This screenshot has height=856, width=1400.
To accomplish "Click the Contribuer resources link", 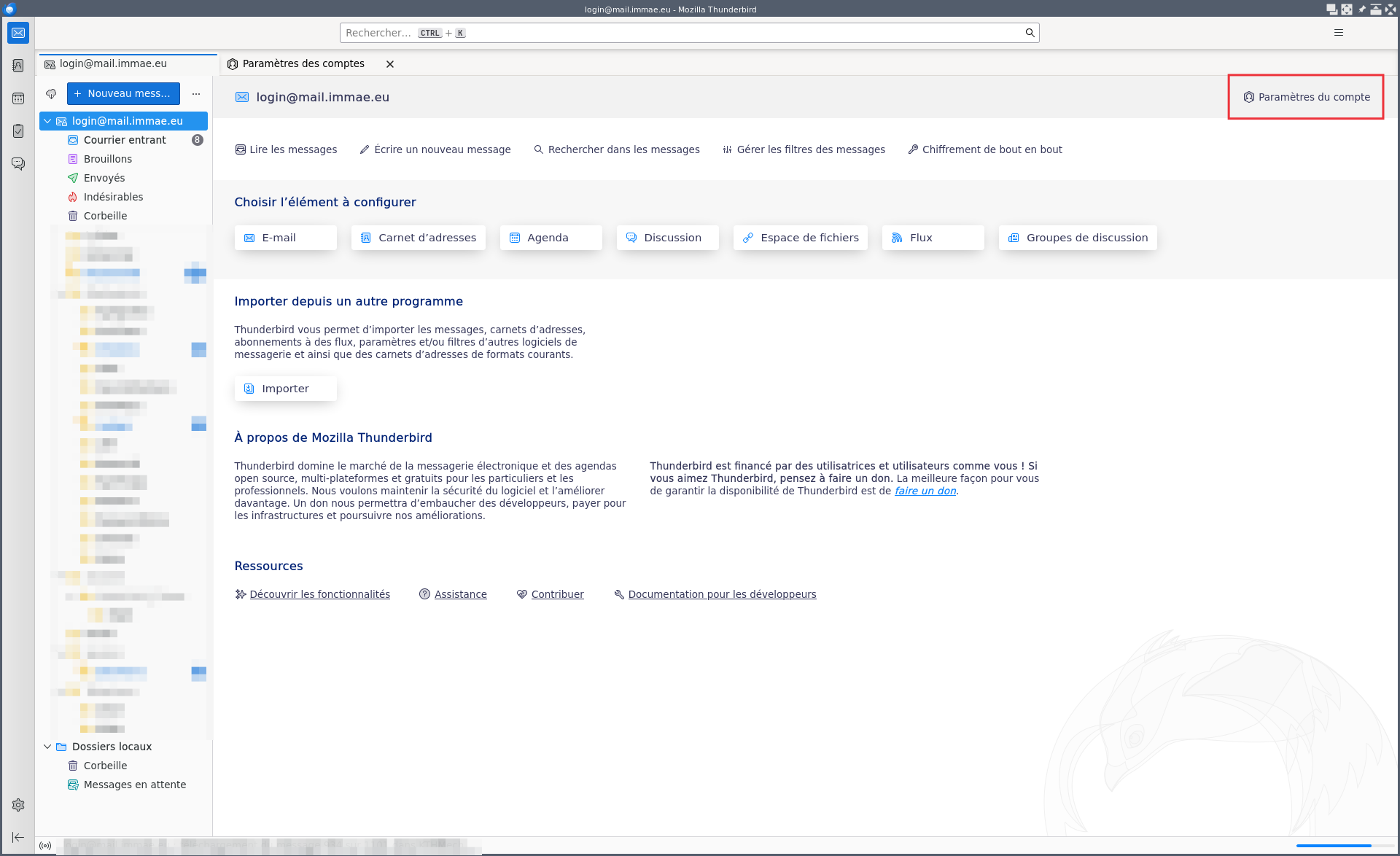I will click(558, 594).
